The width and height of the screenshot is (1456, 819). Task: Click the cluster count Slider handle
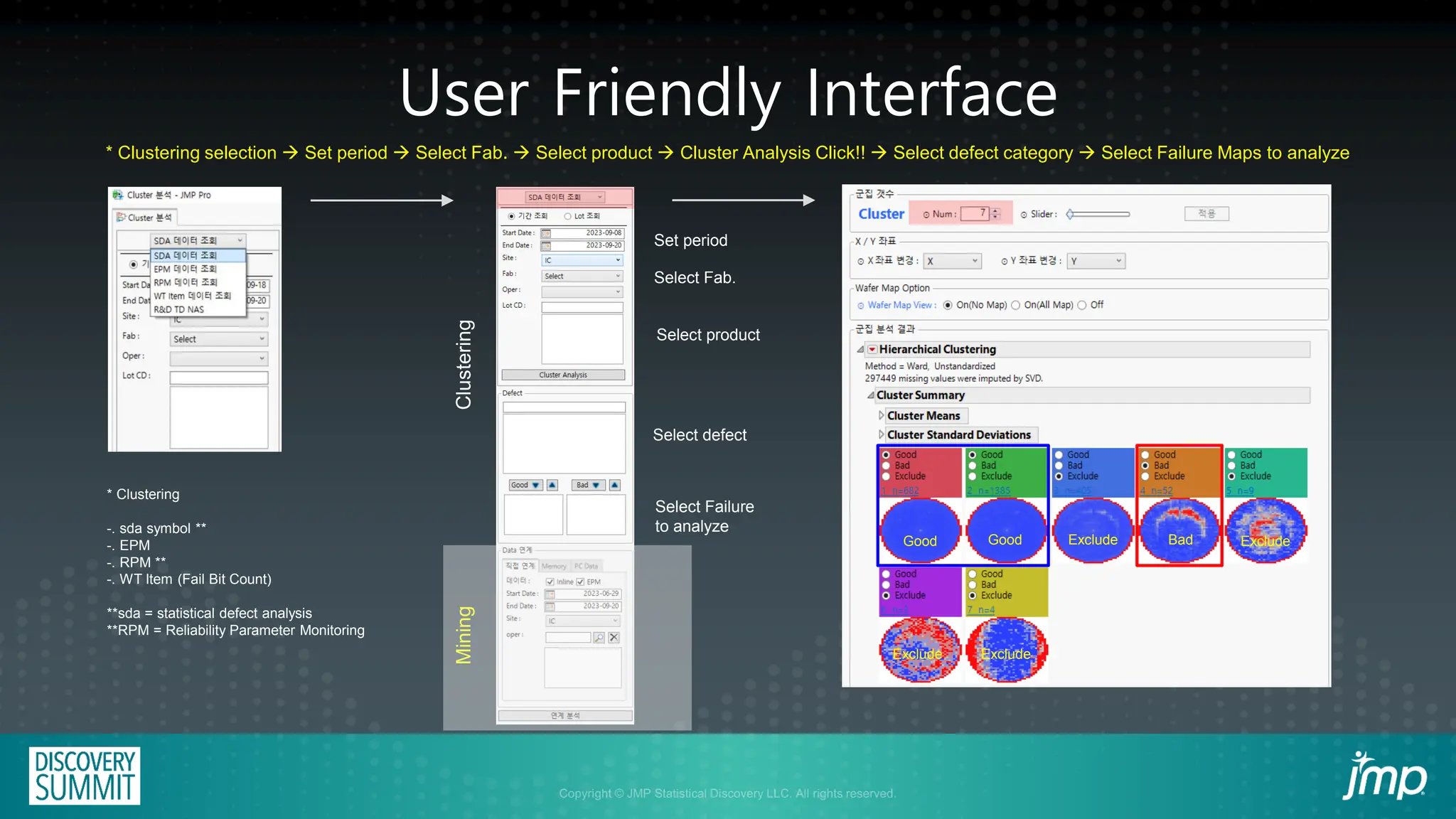click(1070, 214)
